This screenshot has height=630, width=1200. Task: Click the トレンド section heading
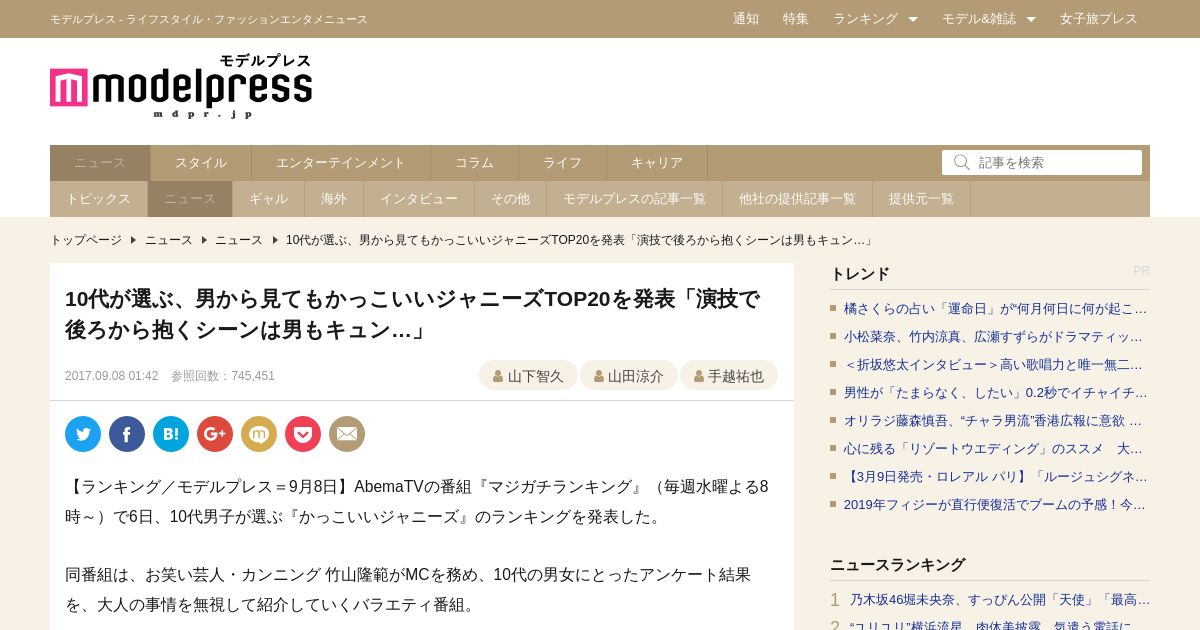pos(860,273)
